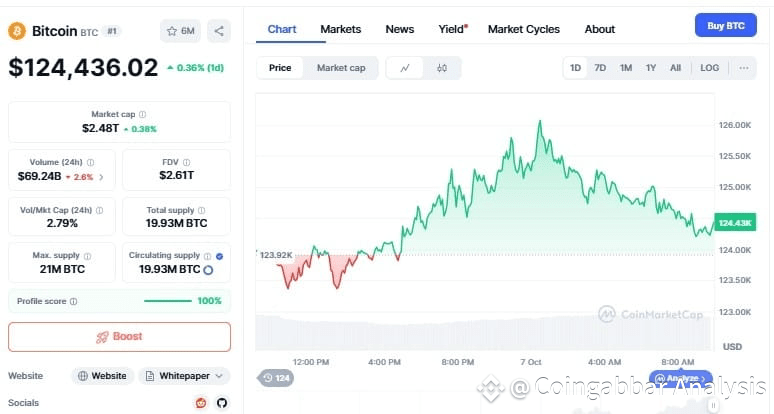This screenshot has height=414, width=774.
Task: Select the 7D time range
Action: tap(600, 68)
